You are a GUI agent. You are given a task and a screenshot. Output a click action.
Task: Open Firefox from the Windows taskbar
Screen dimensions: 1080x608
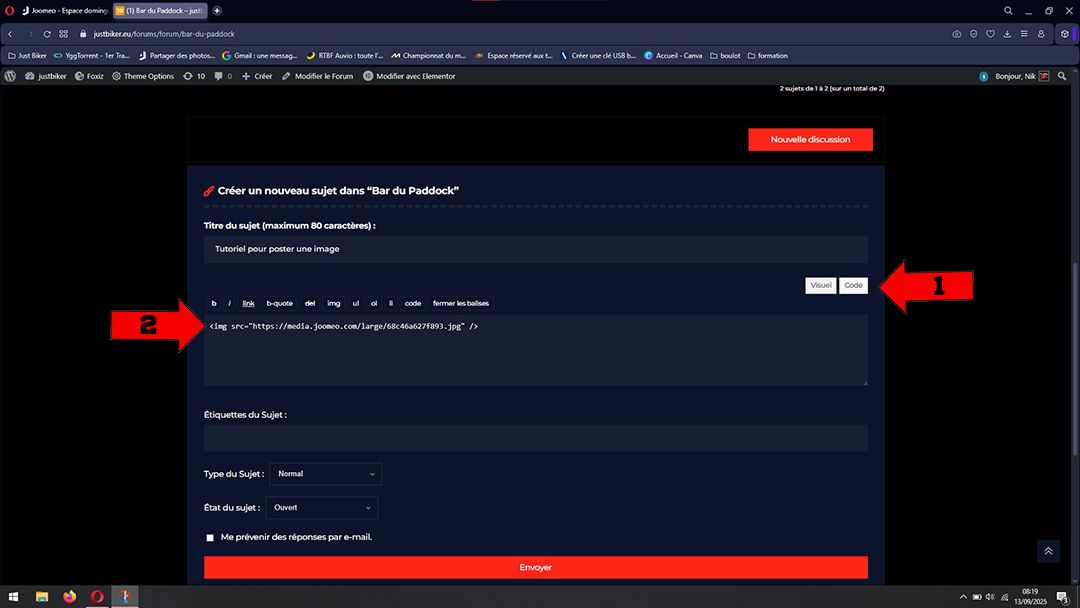coord(69,596)
